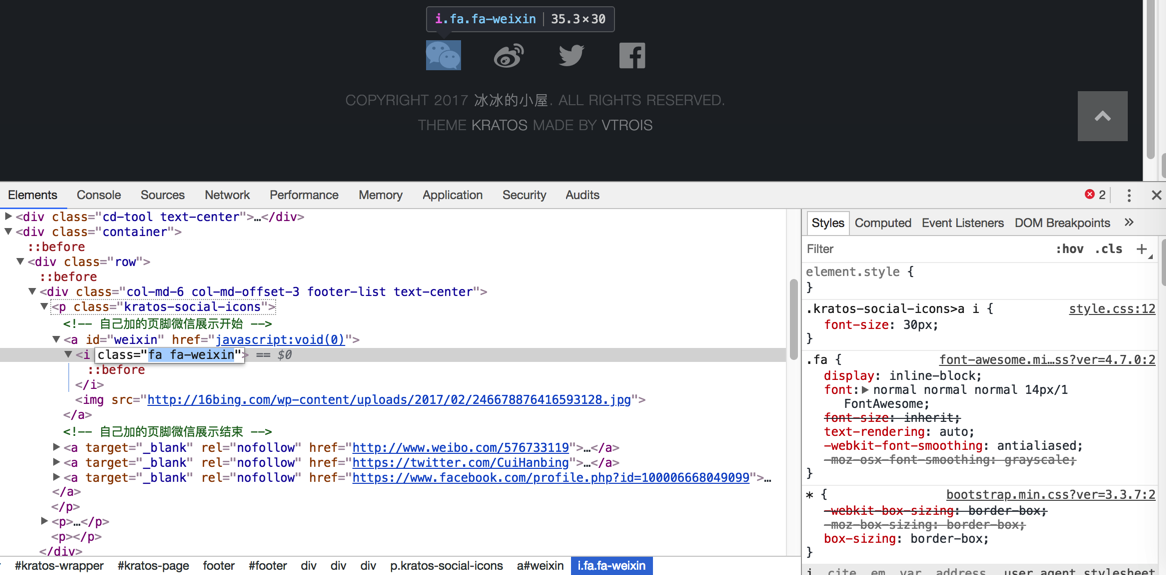Viewport: 1166px width, 575px height.
Task: Select #kratos-page in breadcrumb bar
Action: [153, 566]
